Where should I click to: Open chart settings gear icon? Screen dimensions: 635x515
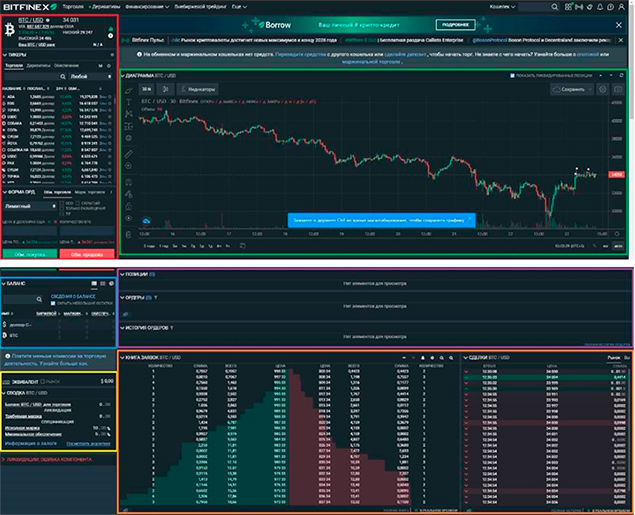(603, 89)
